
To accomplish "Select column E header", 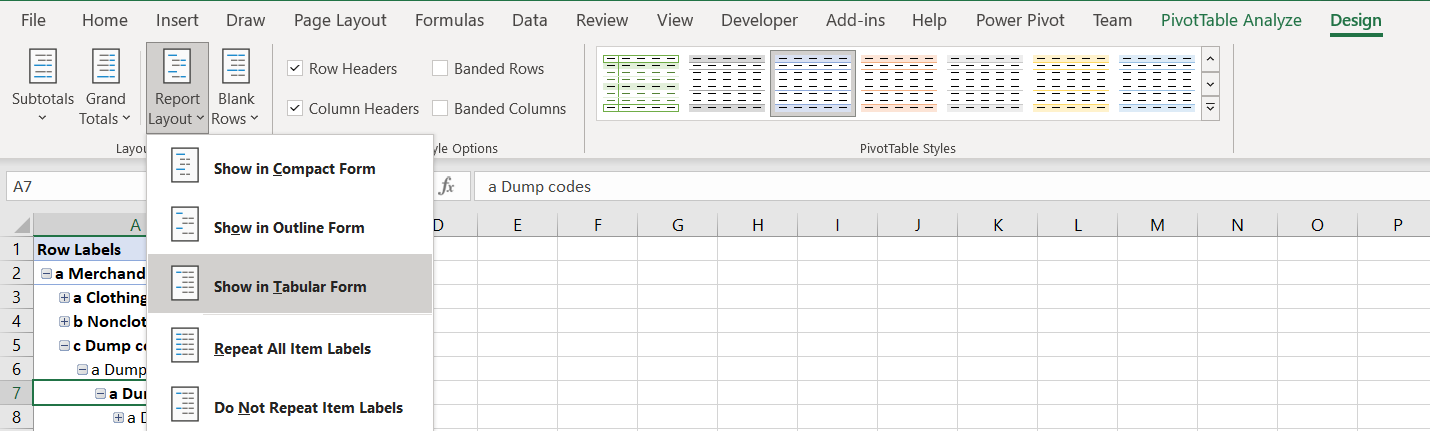I will [x=517, y=225].
